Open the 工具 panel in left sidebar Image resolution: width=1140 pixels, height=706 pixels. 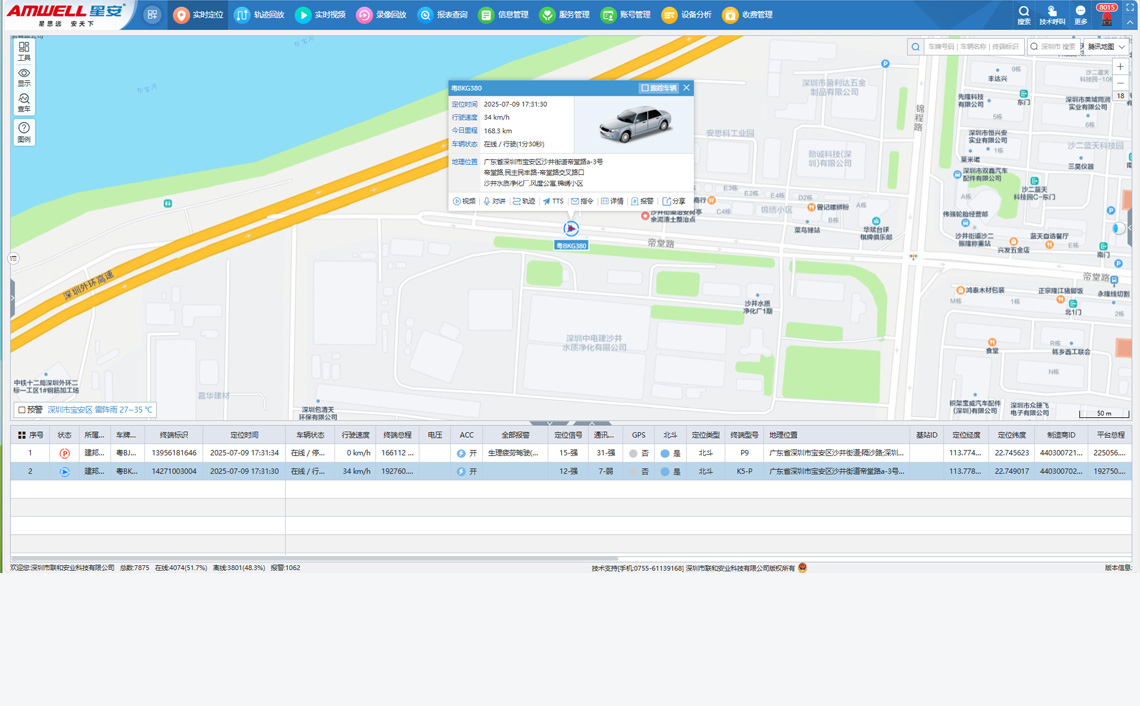[x=24, y=51]
